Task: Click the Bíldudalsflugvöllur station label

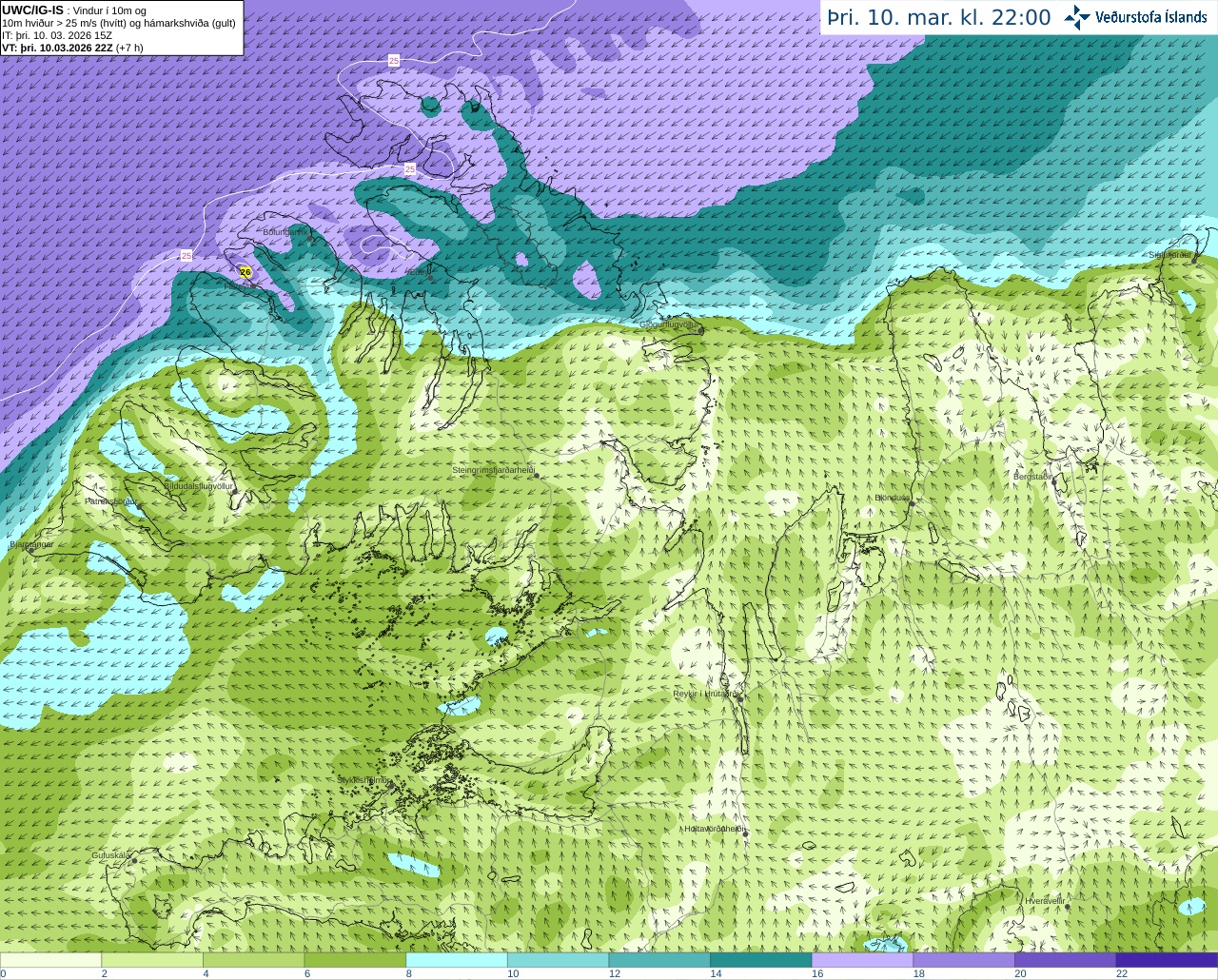Action: tap(198, 485)
